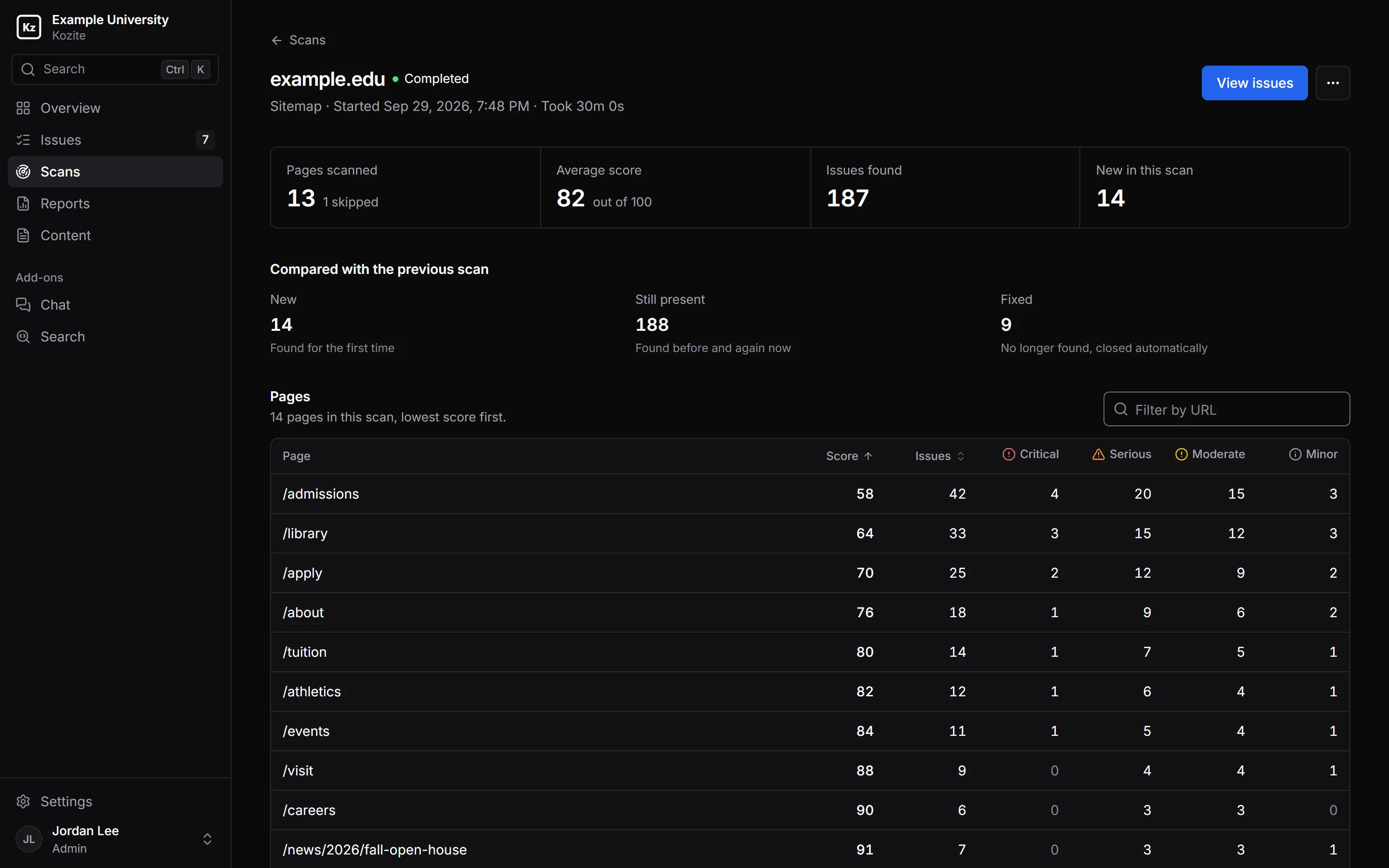Viewport: 1389px width, 868px height.
Task: Open the /news/2026/fall-open-house row
Action: (x=810, y=850)
